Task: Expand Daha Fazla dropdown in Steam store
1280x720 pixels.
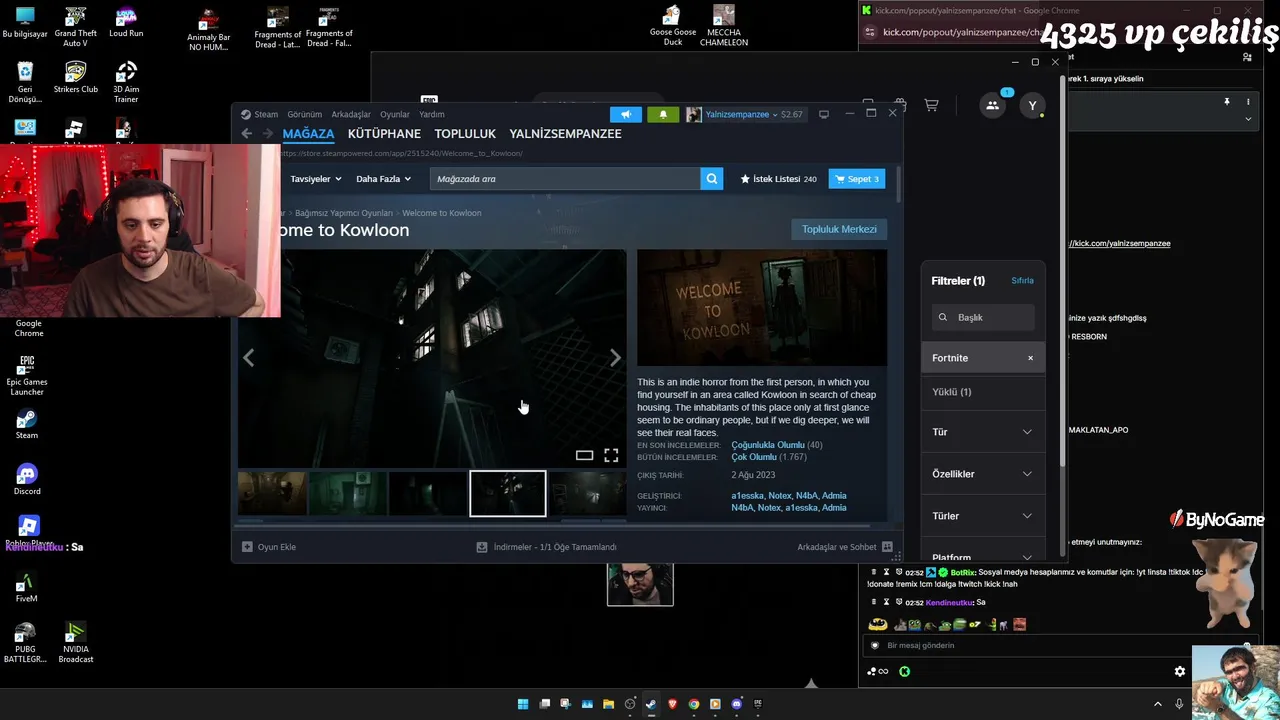Action: tap(383, 179)
